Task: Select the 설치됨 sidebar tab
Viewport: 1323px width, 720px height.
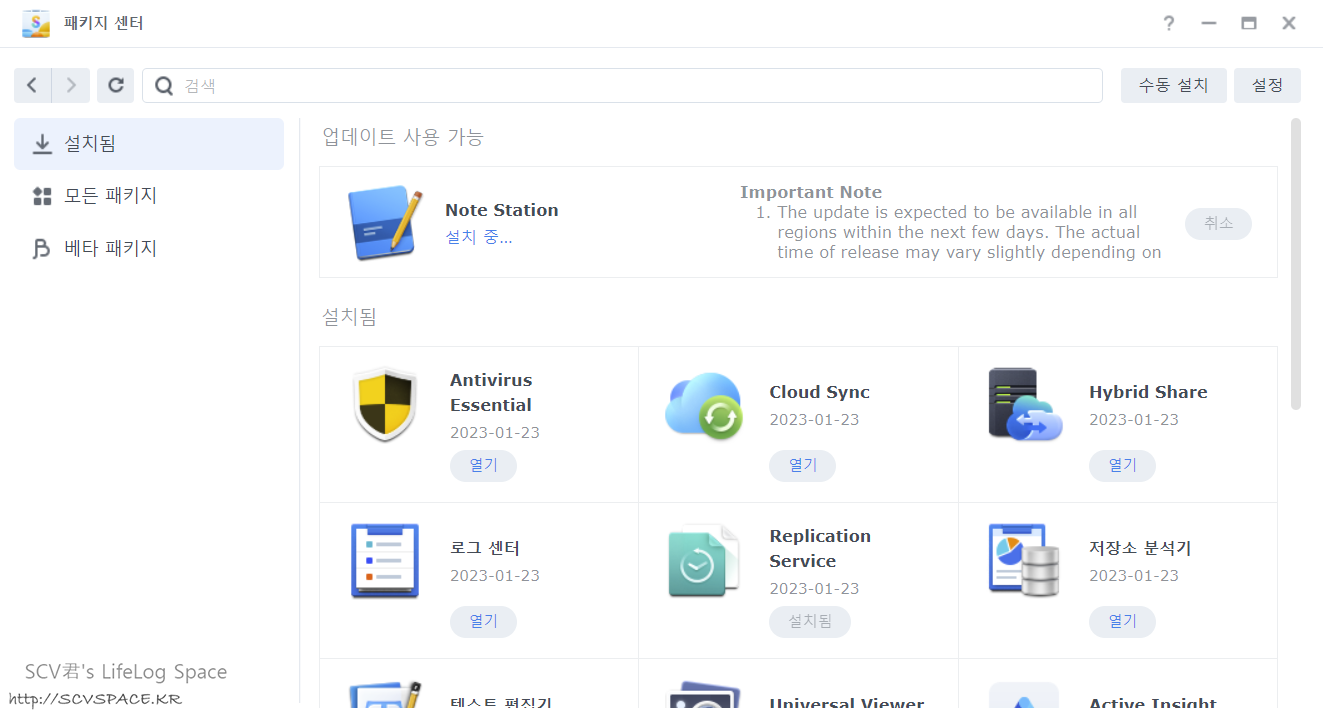Action: coord(149,144)
